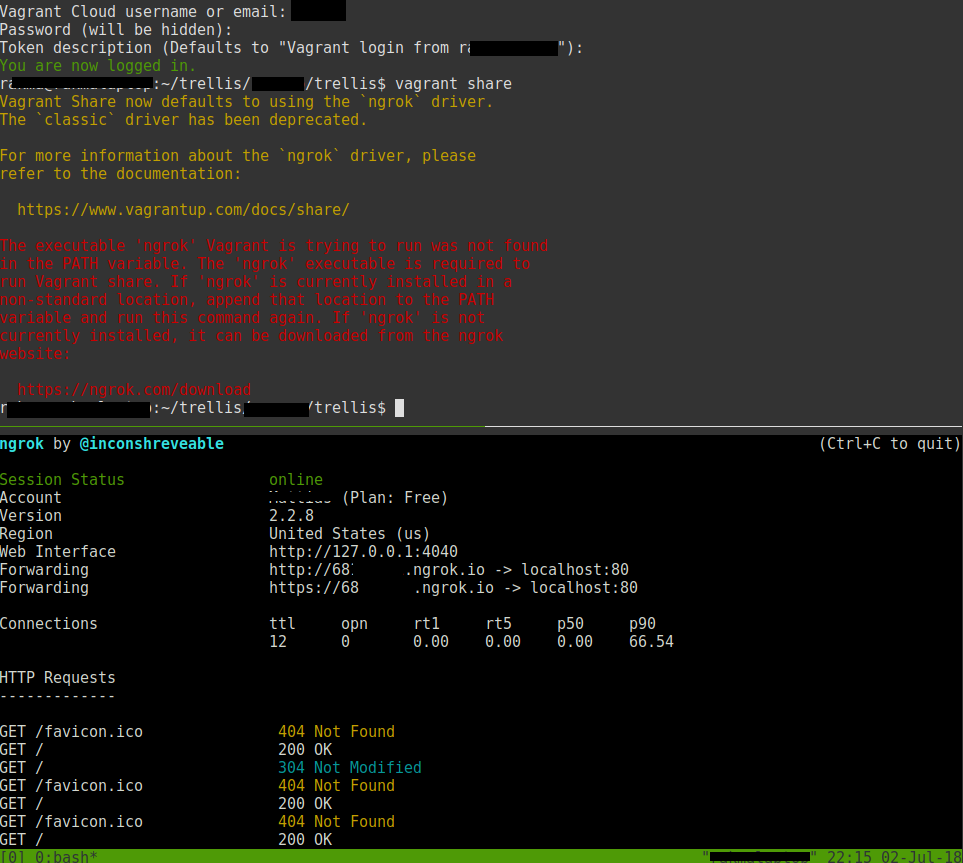
Task: Click '(Ctrl+C to quit)' hint
Action: point(890,444)
